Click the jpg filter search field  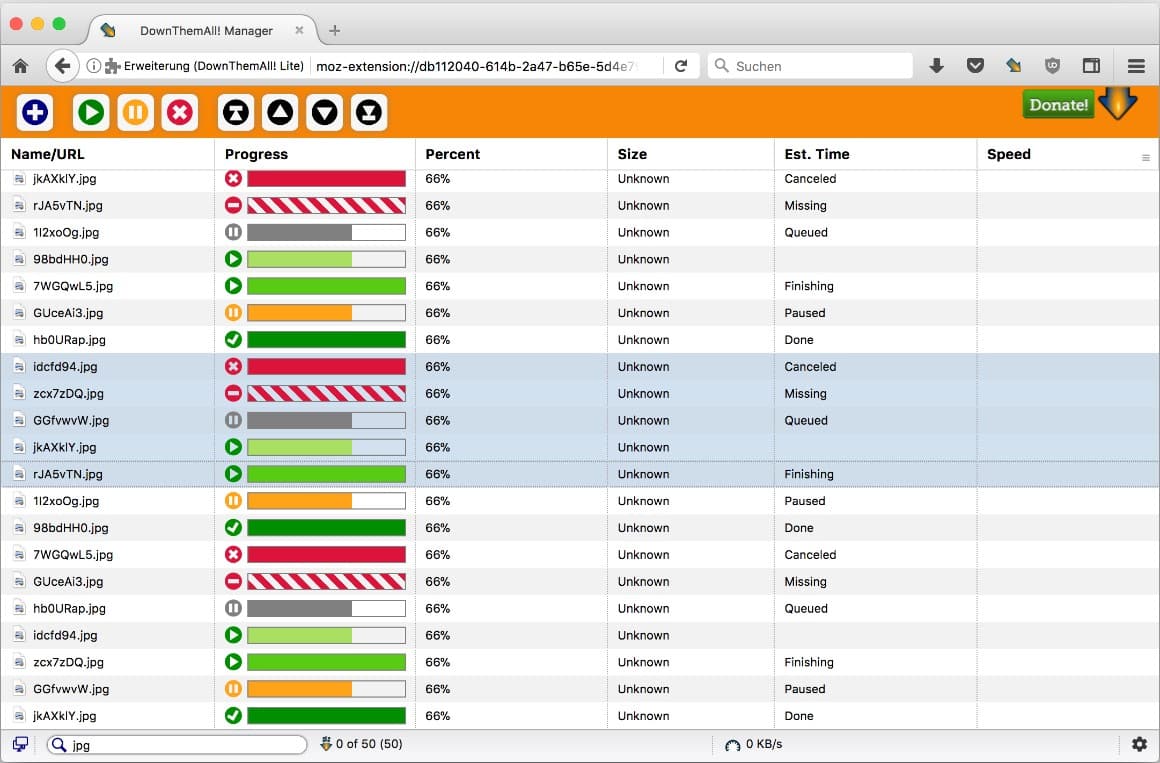[x=177, y=744]
